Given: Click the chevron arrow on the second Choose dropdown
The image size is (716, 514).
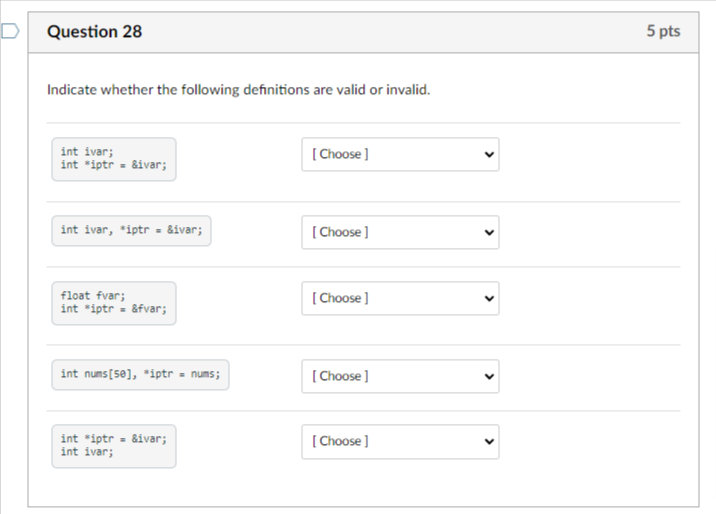Looking at the screenshot, I should [x=489, y=233].
